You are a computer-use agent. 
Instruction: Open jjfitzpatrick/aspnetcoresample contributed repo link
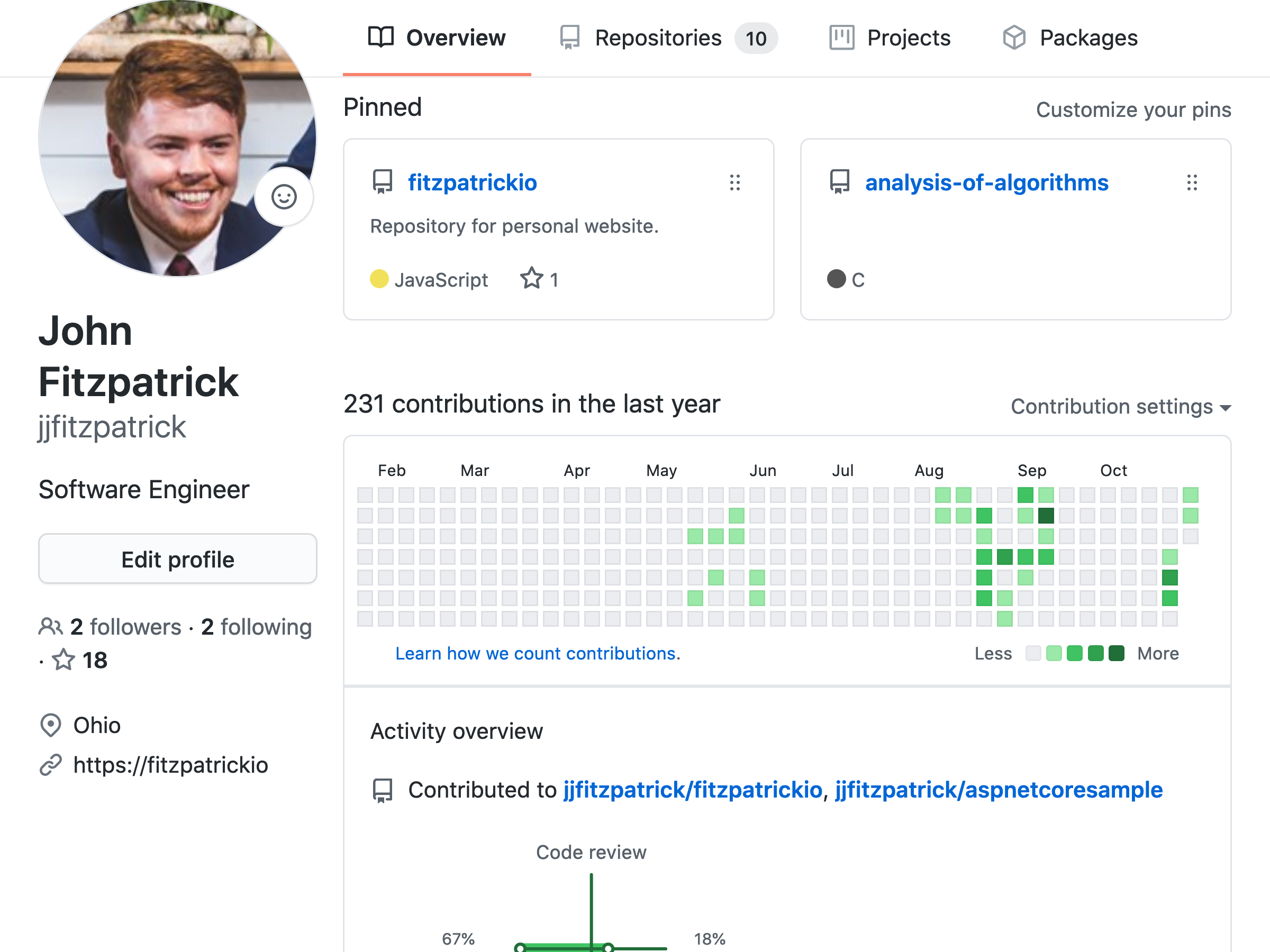[999, 790]
